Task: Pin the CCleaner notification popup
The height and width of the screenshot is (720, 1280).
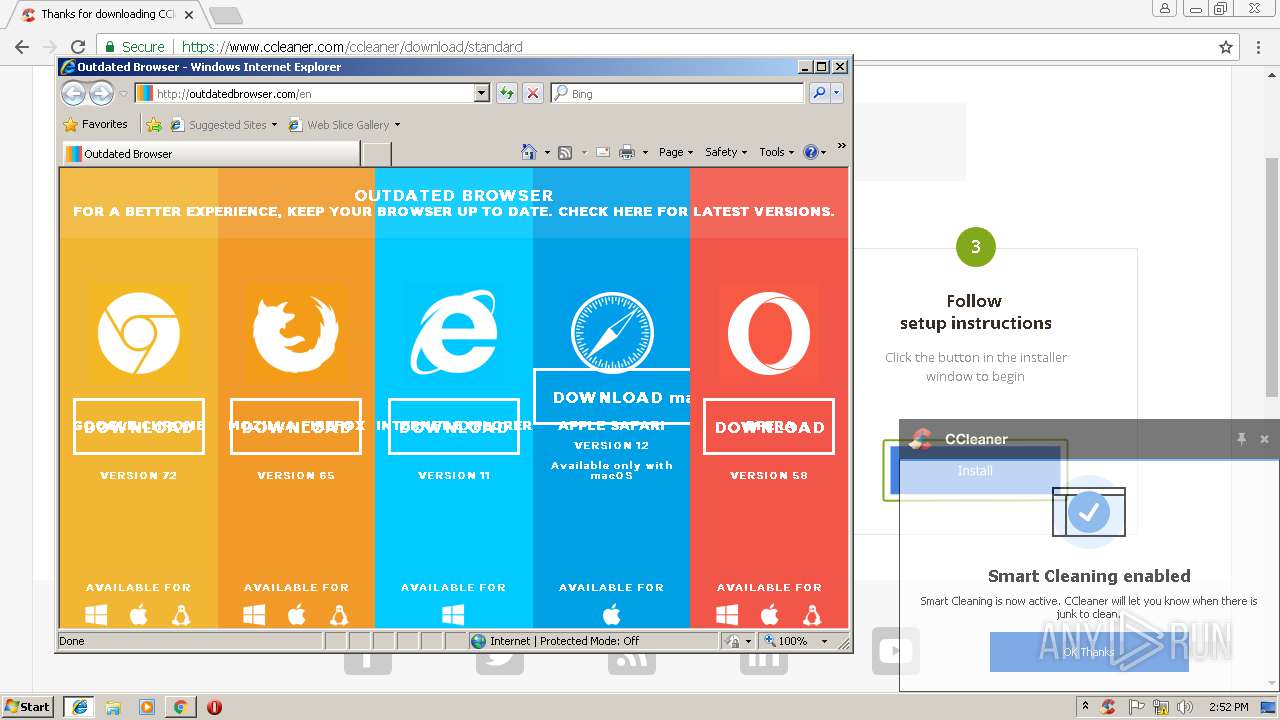Action: pos(1241,439)
